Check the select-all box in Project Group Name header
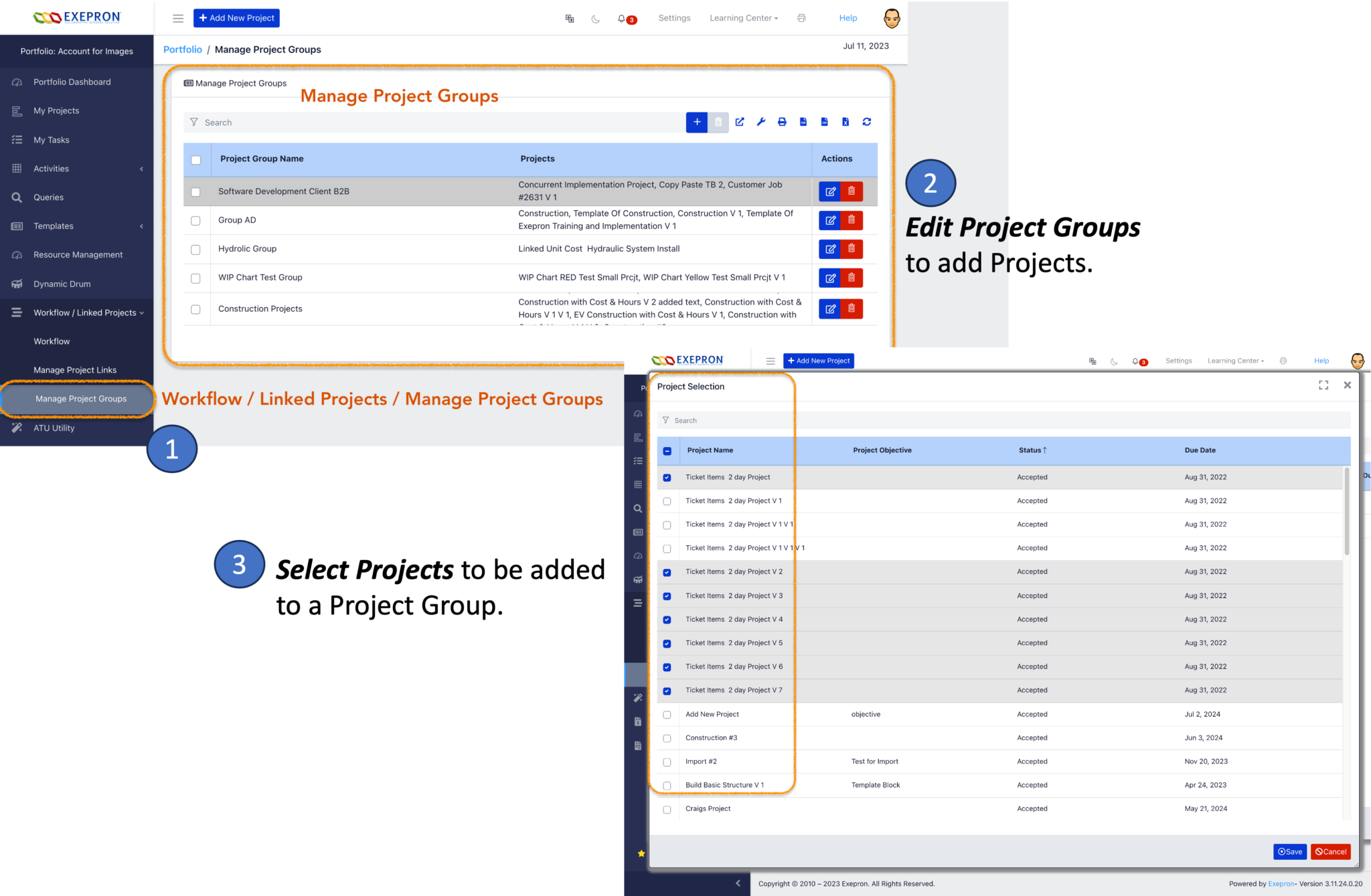Viewport: 1371px width, 896px height. pyautogui.click(x=195, y=160)
